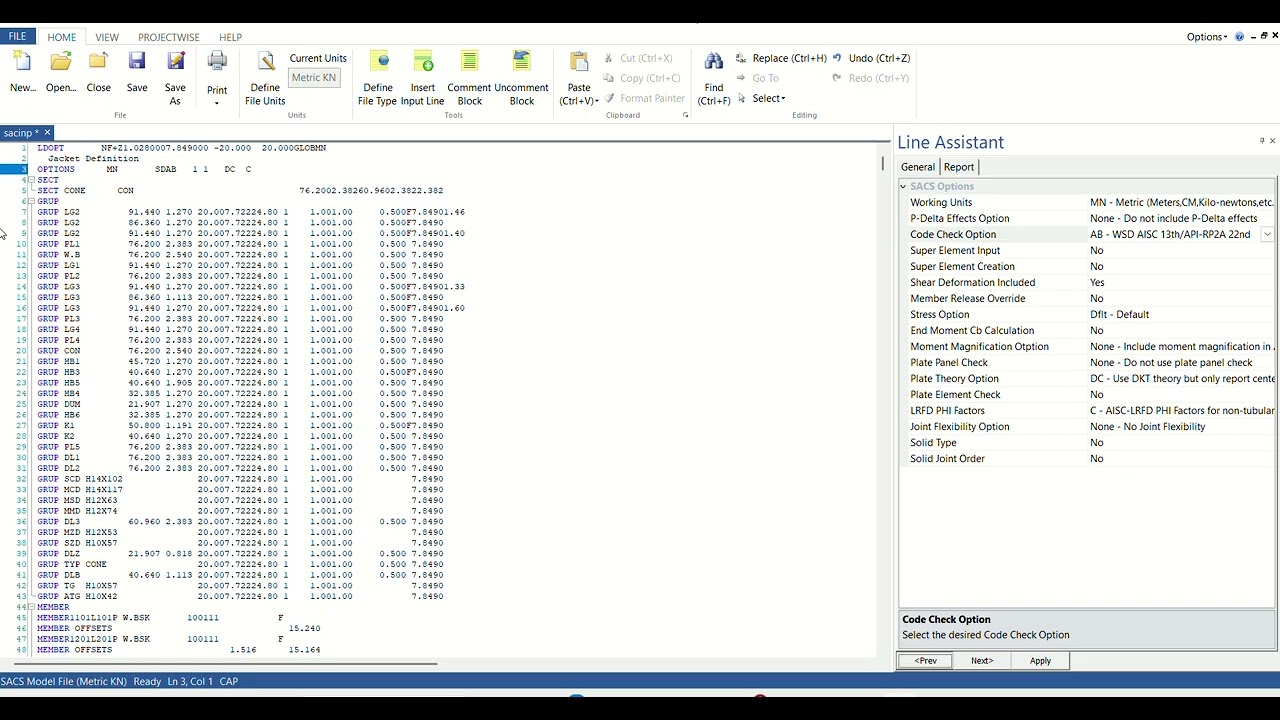Select the Working Units value field
Image resolution: width=1280 pixels, height=720 pixels.
tap(1181, 202)
